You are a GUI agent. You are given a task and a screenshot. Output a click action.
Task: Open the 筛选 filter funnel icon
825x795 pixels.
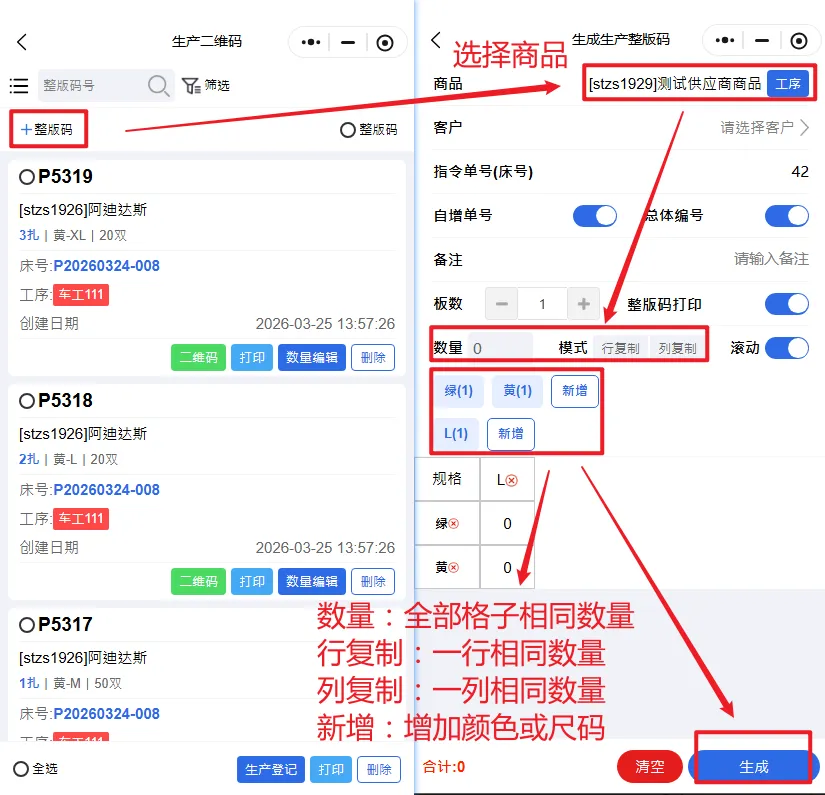point(191,86)
